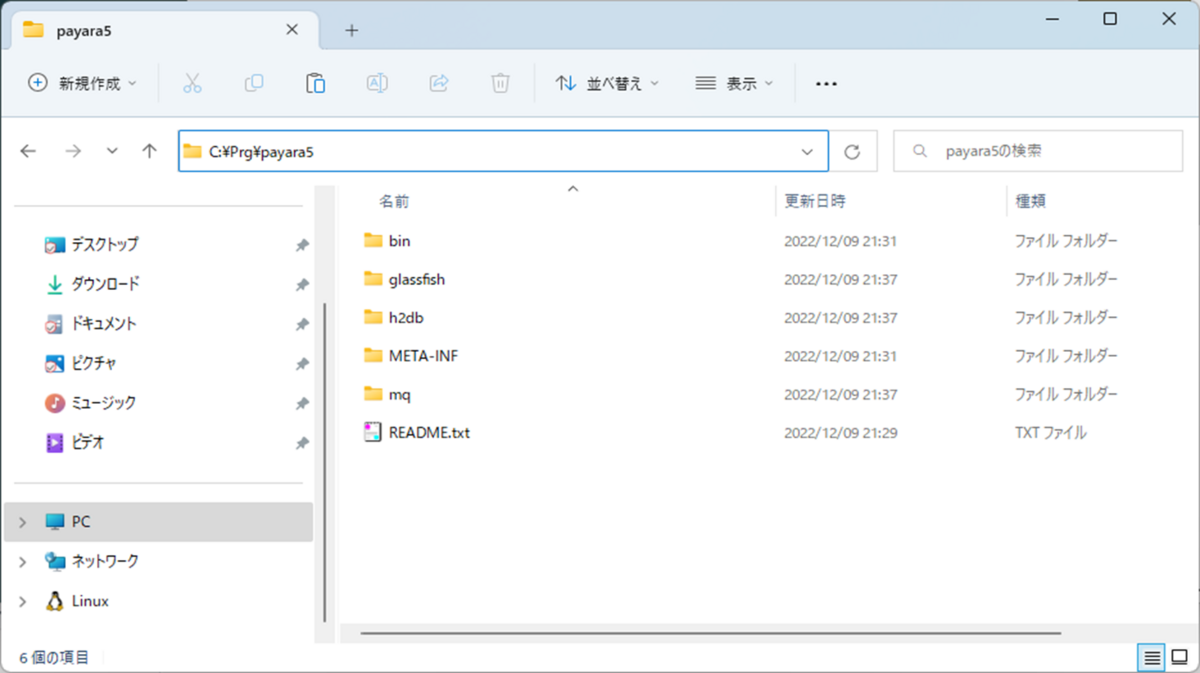1200x673 pixels.
Task: Click the address bar path C:¥Prg¥payara5
Action: [x=261, y=152]
